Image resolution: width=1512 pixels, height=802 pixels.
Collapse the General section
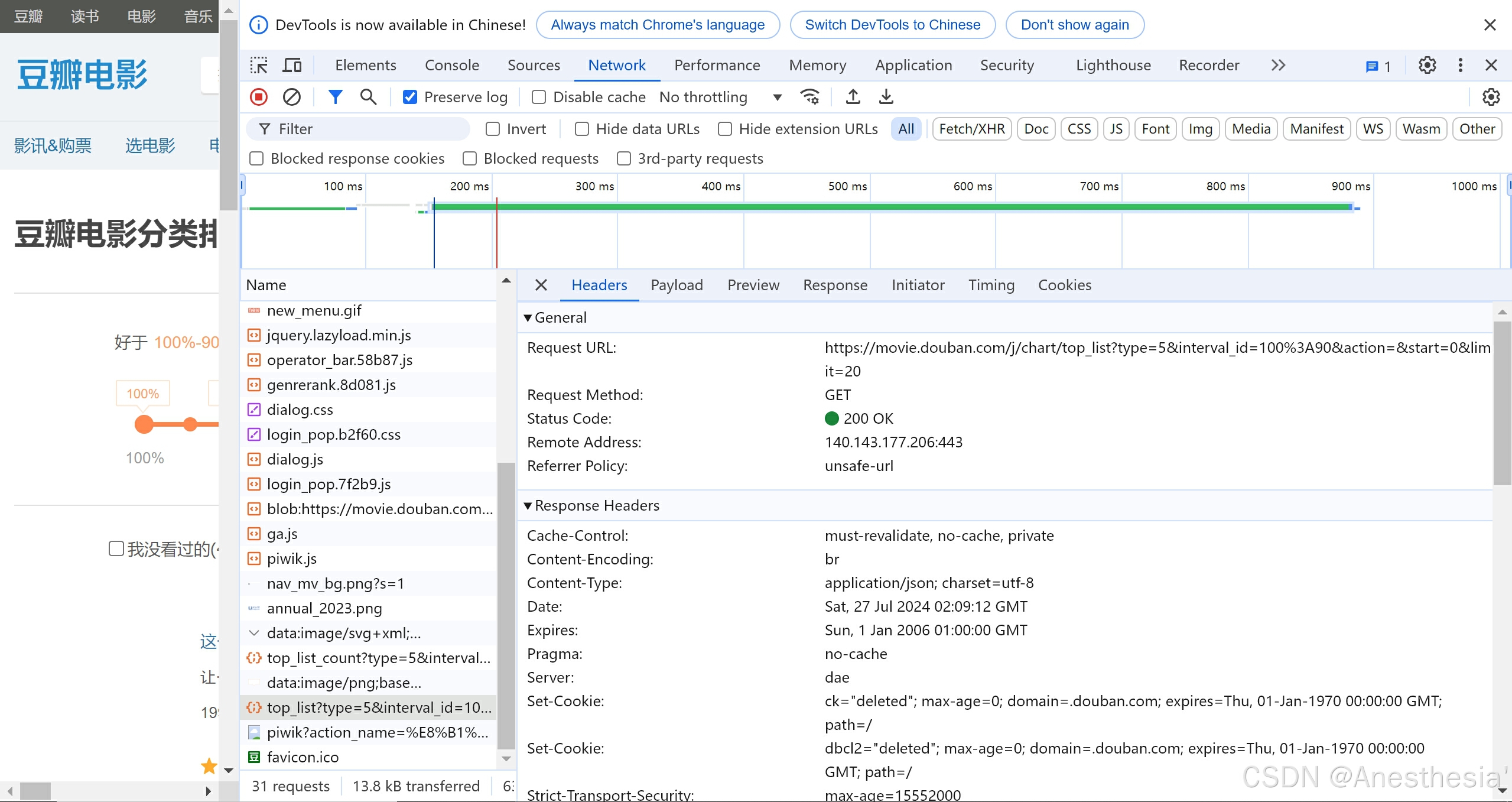(x=528, y=318)
